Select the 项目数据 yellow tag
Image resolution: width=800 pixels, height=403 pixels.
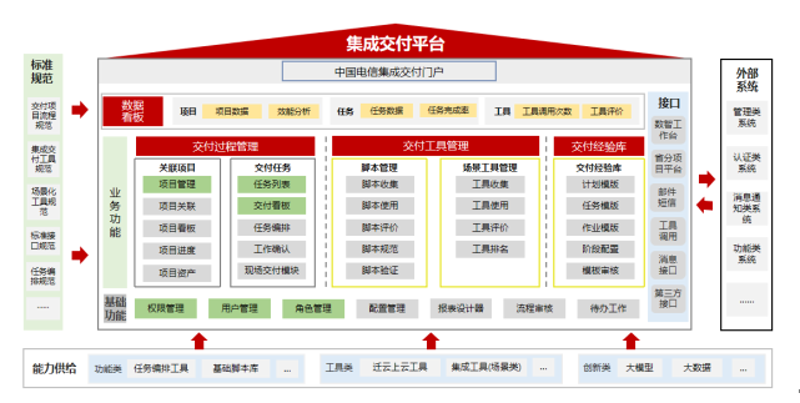[x=232, y=111]
